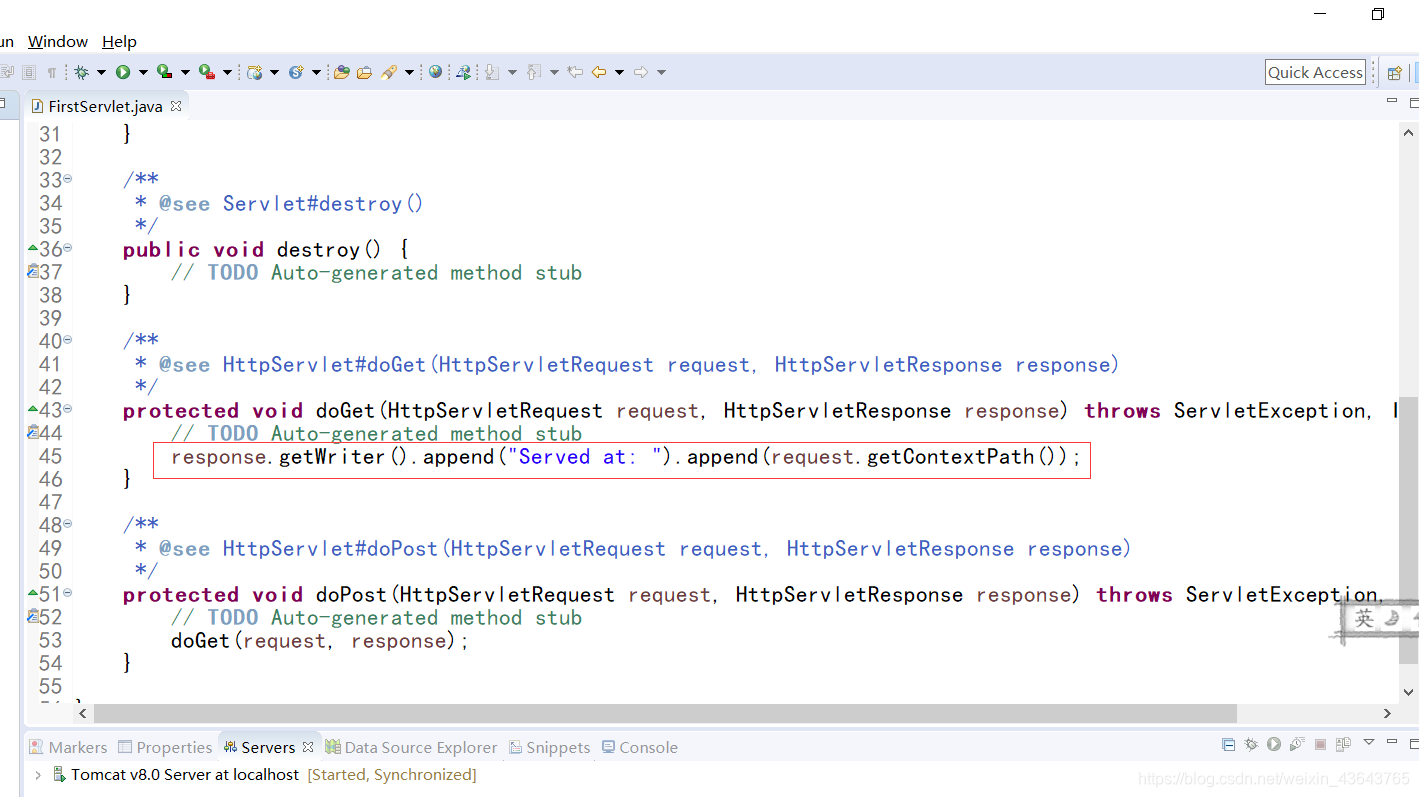Stop the server with the red square icon

coord(1320,744)
